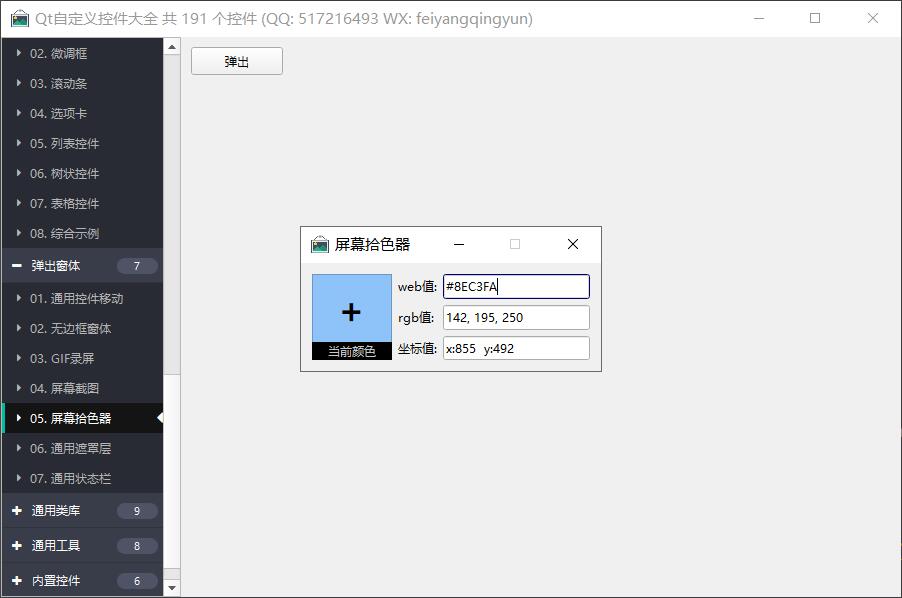Image resolution: width=902 pixels, height=598 pixels.
Task: Click the web值 hex input field
Action: 516,287
